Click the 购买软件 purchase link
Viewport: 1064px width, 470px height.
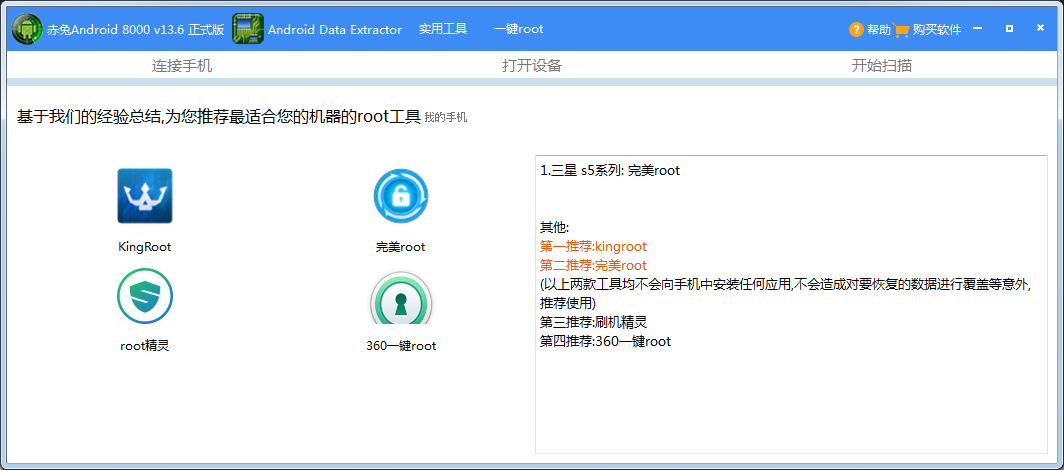pyautogui.click(x=937, y=30)
